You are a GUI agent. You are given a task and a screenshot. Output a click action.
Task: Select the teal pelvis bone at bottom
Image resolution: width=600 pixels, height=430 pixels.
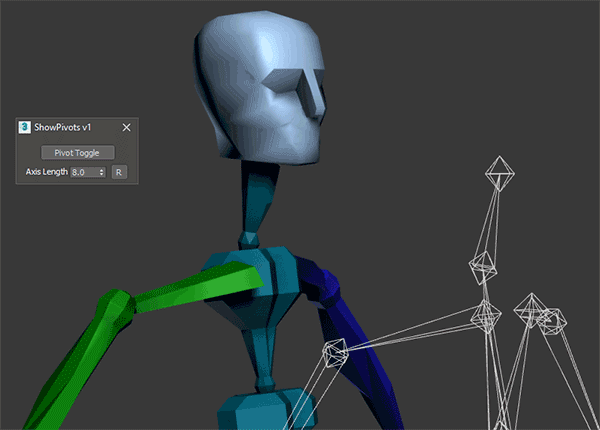pos(250,412)
